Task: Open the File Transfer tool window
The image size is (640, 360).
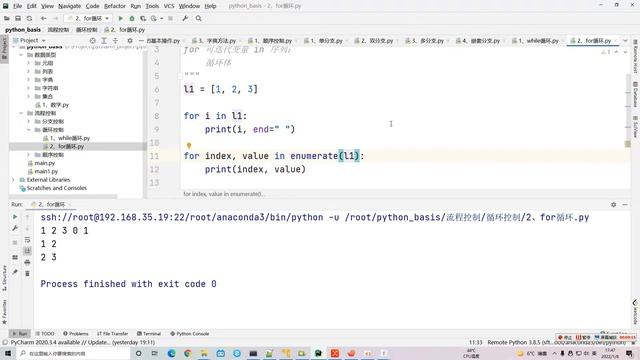Action: click(x=112, y=333)
